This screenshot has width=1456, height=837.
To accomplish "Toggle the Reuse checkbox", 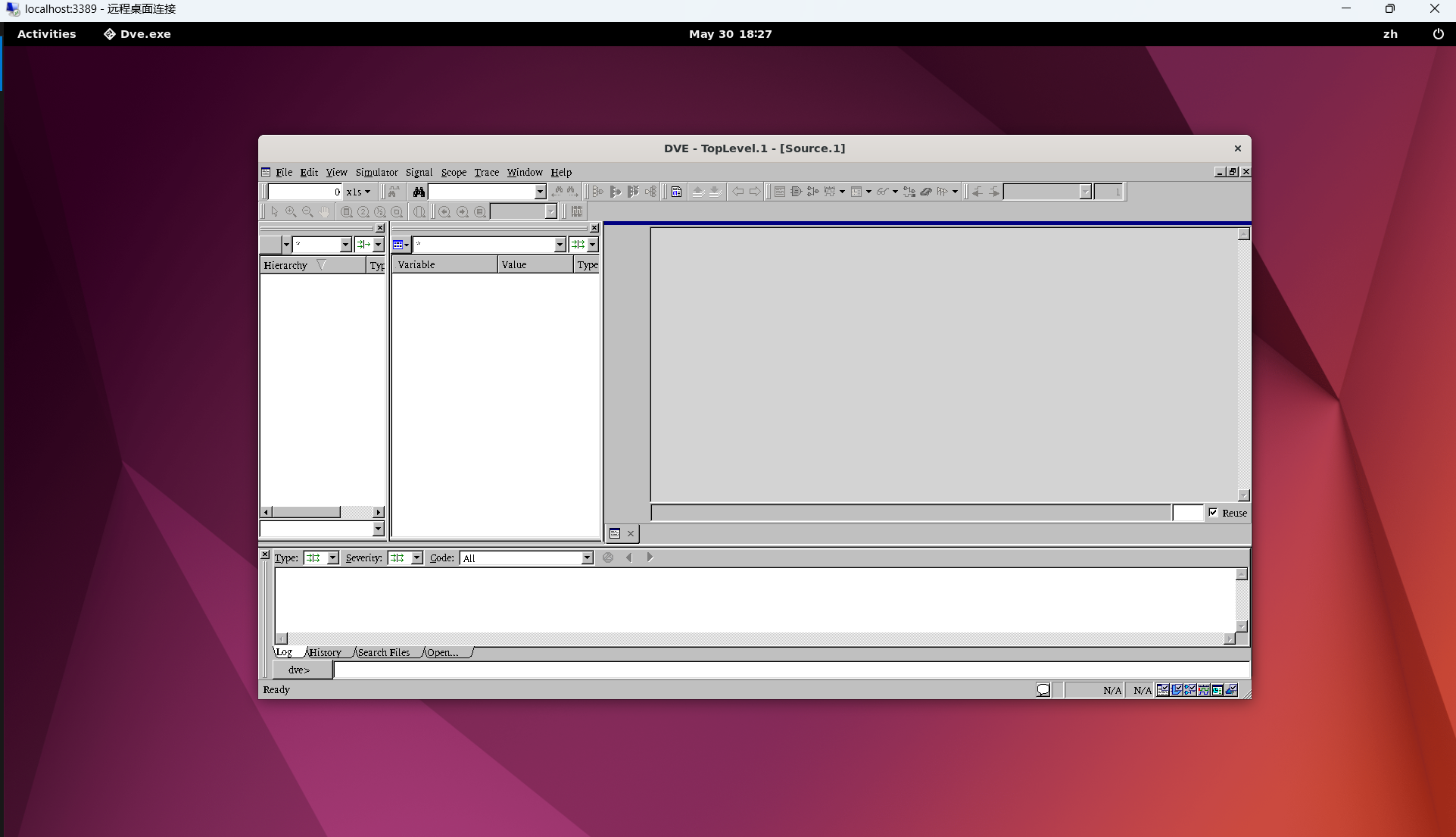I will 1214,513.
